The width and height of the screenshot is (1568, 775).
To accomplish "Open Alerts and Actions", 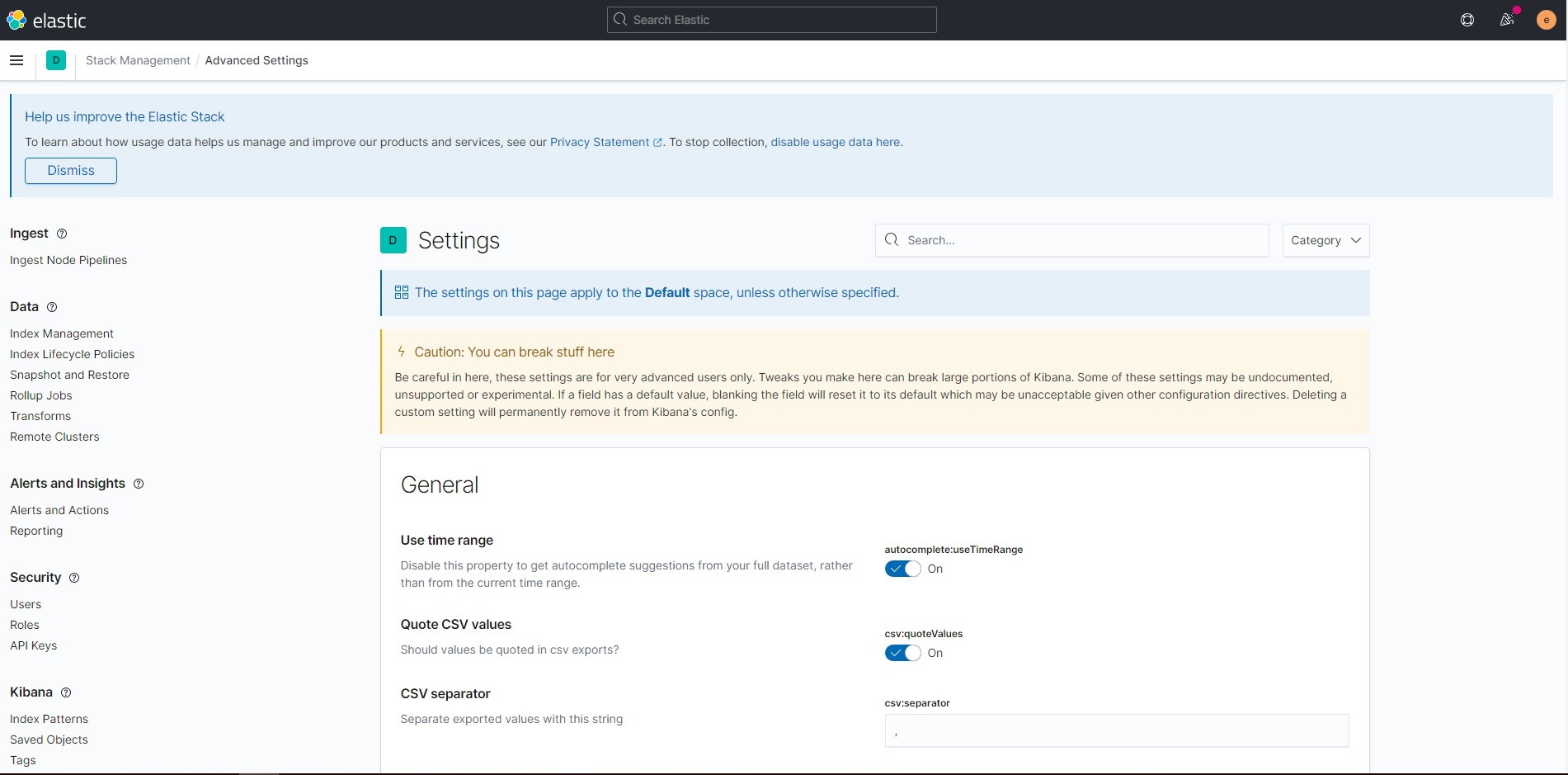I will point(59,510).
